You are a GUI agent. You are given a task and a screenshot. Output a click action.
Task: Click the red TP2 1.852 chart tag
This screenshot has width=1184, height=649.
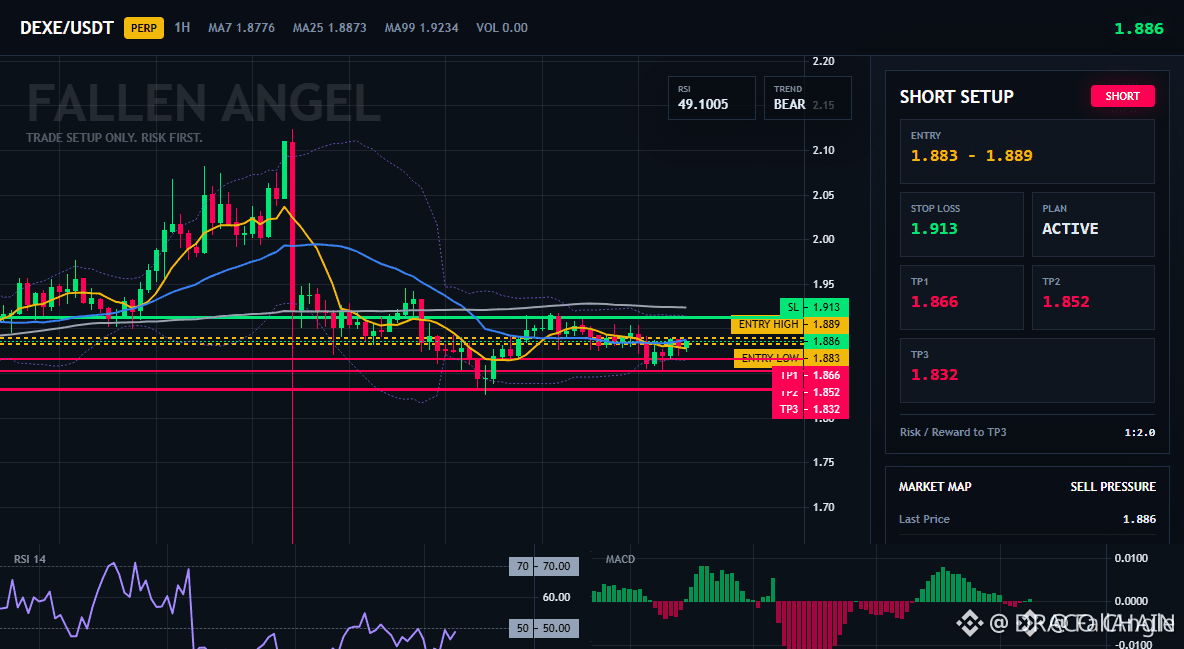coord(812,392)
